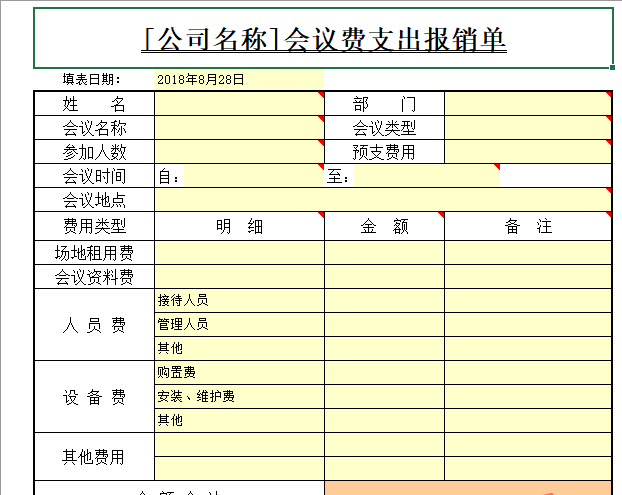Select the merged 设备费 category cell
Viewport: 622px width, 495px height.
tap(94, 397)
